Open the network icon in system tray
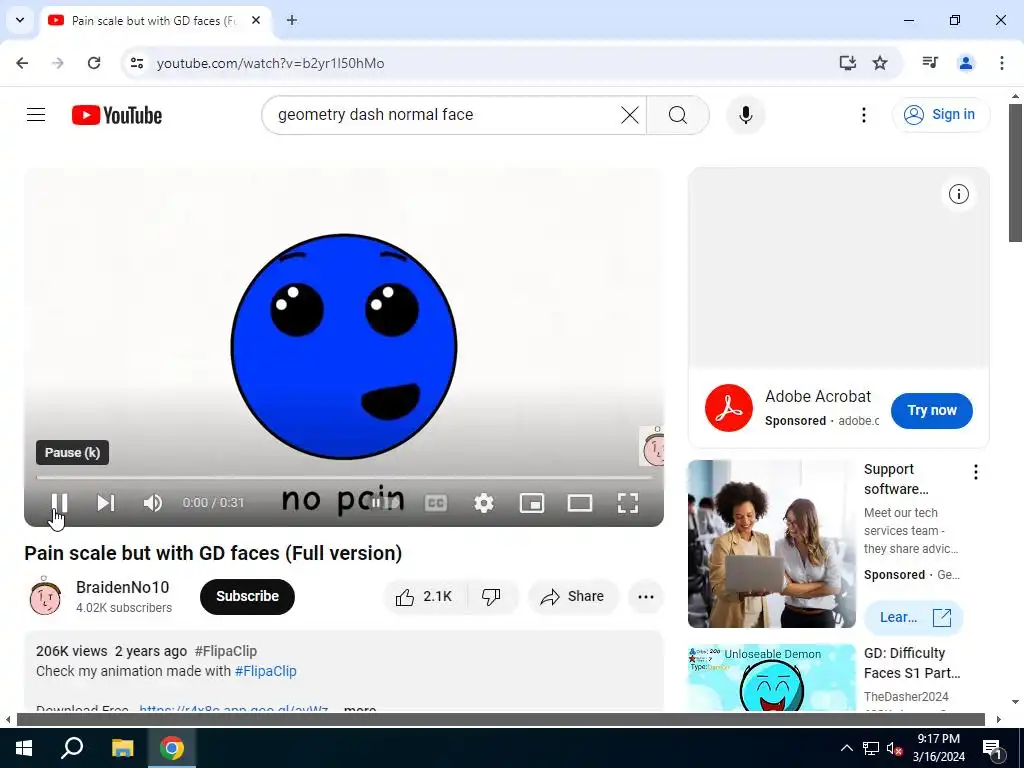1024x768 pixels. click(871, 748)
